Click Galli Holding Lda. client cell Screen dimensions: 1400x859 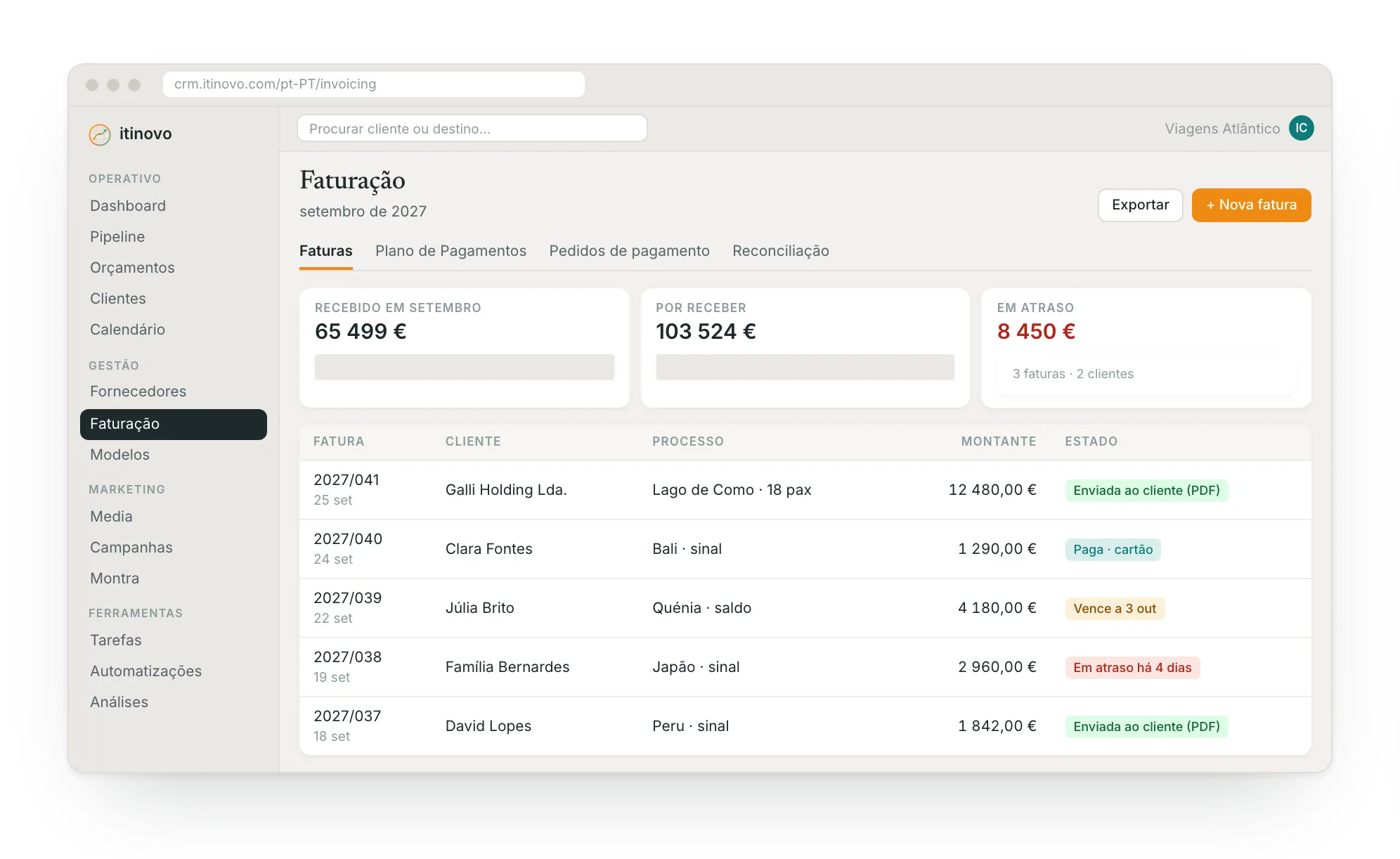(x=506, y=490)
